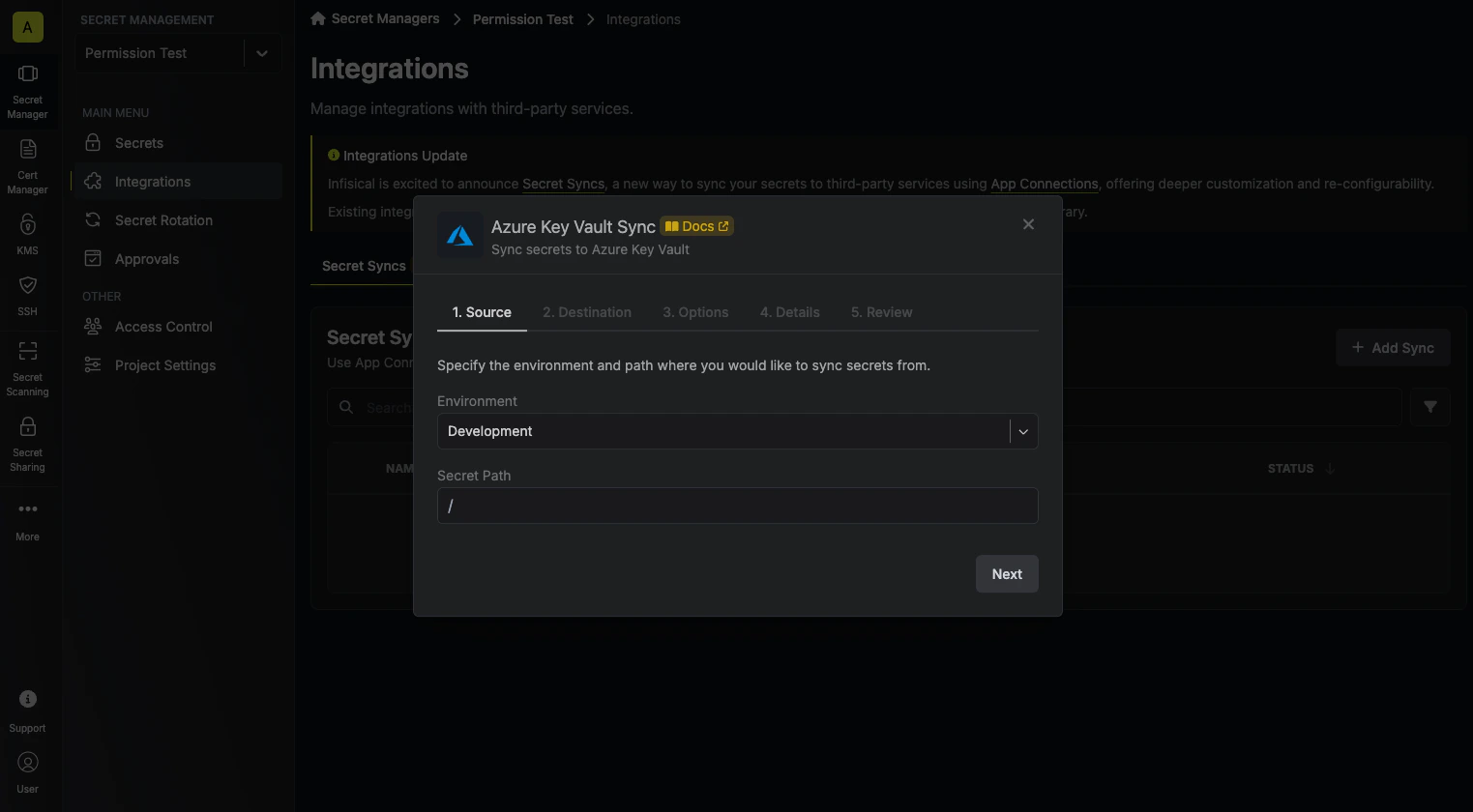Click the Secret Path input field
This screenshot has height=812, width=1473.
click(x=737, y=506)
